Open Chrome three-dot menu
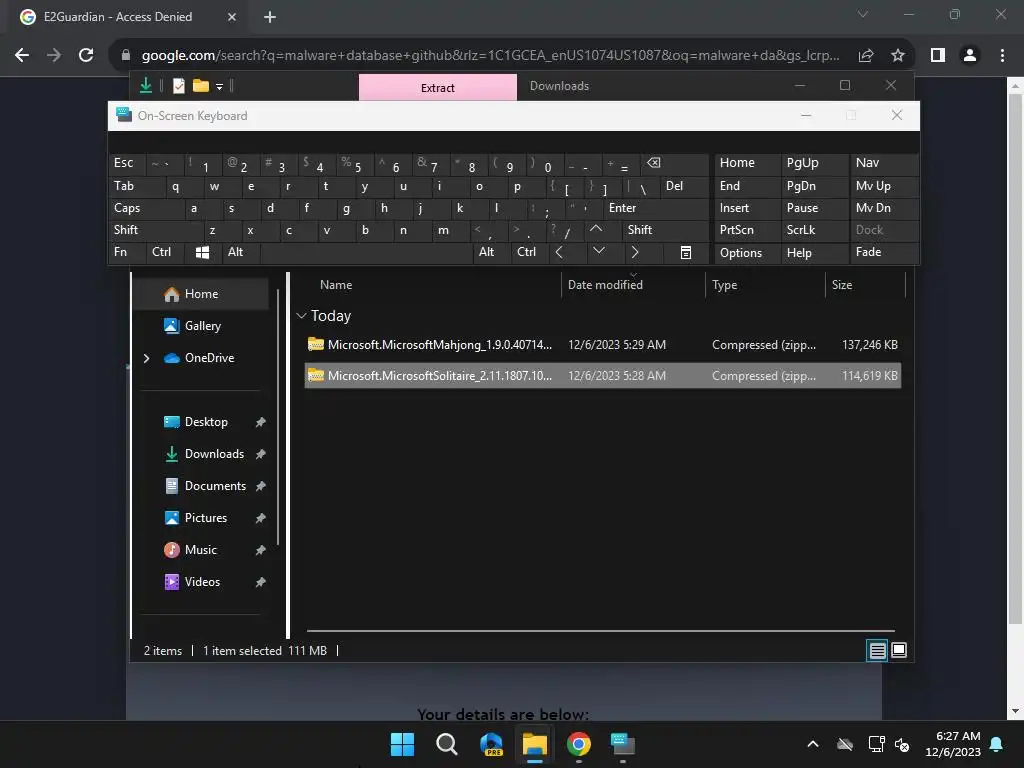This screenshot has height=768, width=1024. pyautogui.click(x=1002, y=56)
